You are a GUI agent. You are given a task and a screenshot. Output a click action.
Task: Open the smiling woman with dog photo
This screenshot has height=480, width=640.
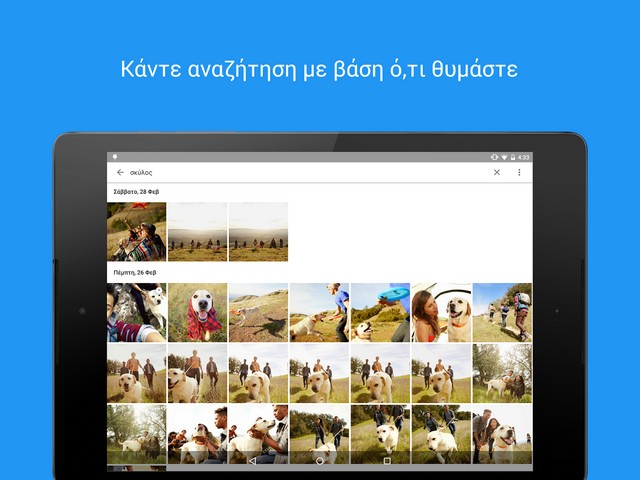coord(441,312)
